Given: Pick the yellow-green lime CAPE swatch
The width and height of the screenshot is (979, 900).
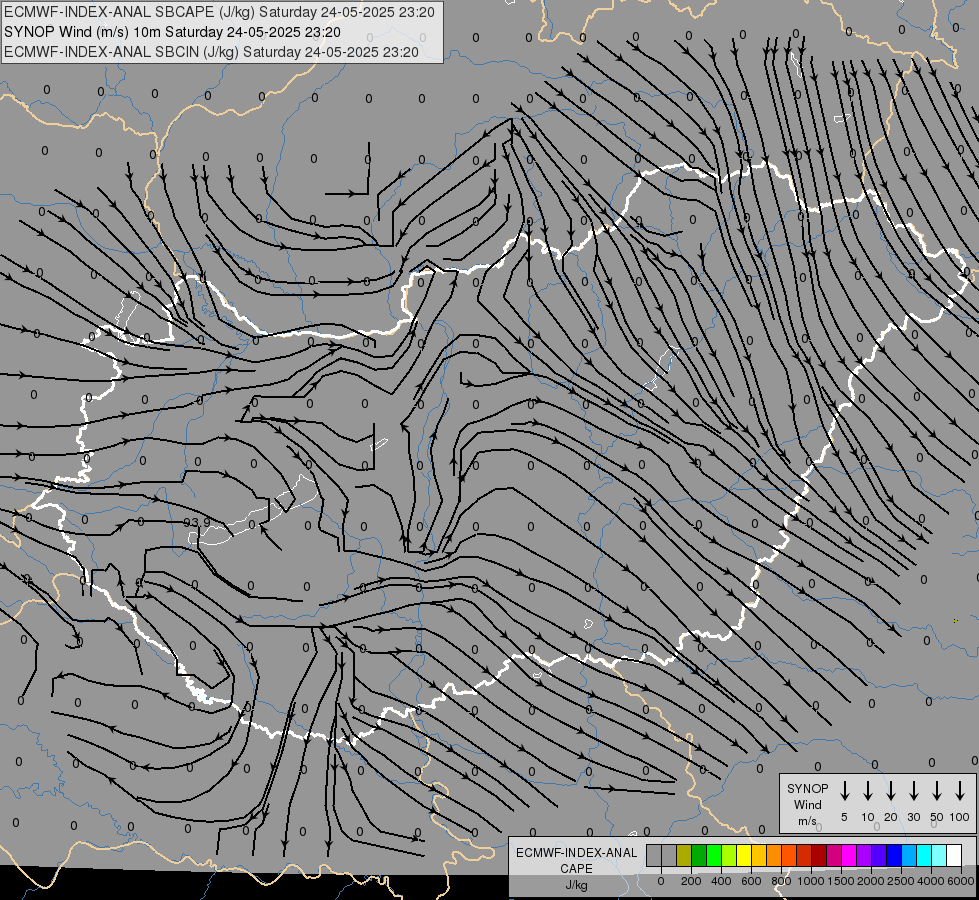Looking at the screenshot, I should click(729, 856).
